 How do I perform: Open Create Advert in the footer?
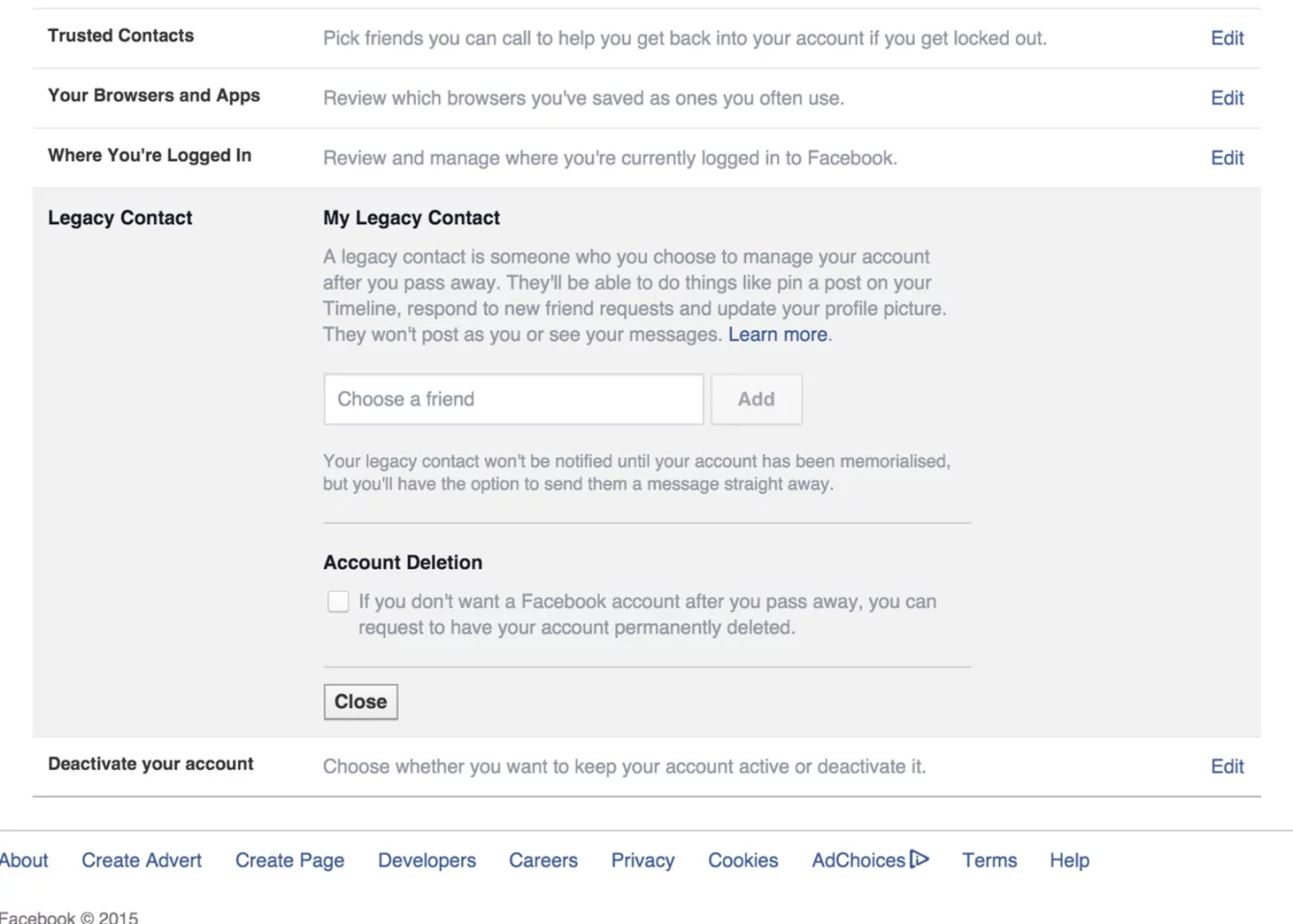pos(142,860)
